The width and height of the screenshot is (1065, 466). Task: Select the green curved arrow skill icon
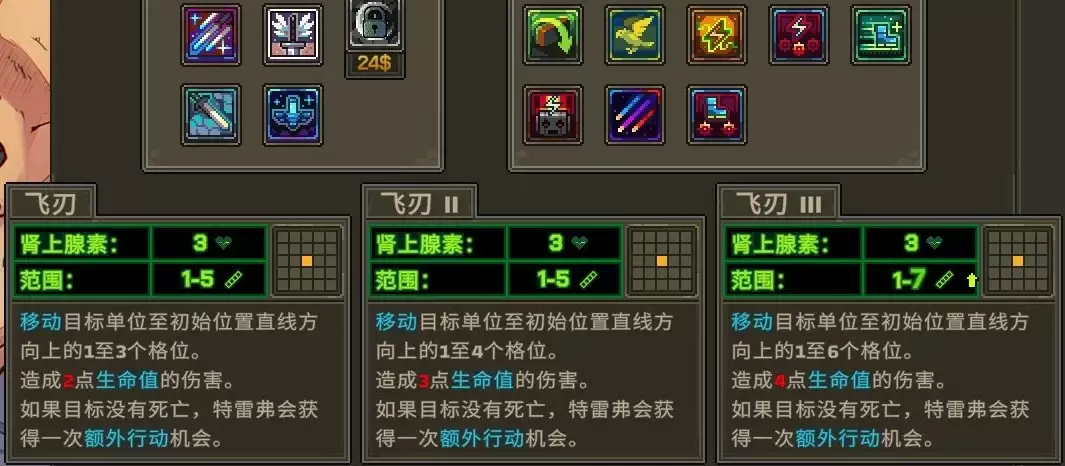tap(553, 35)
